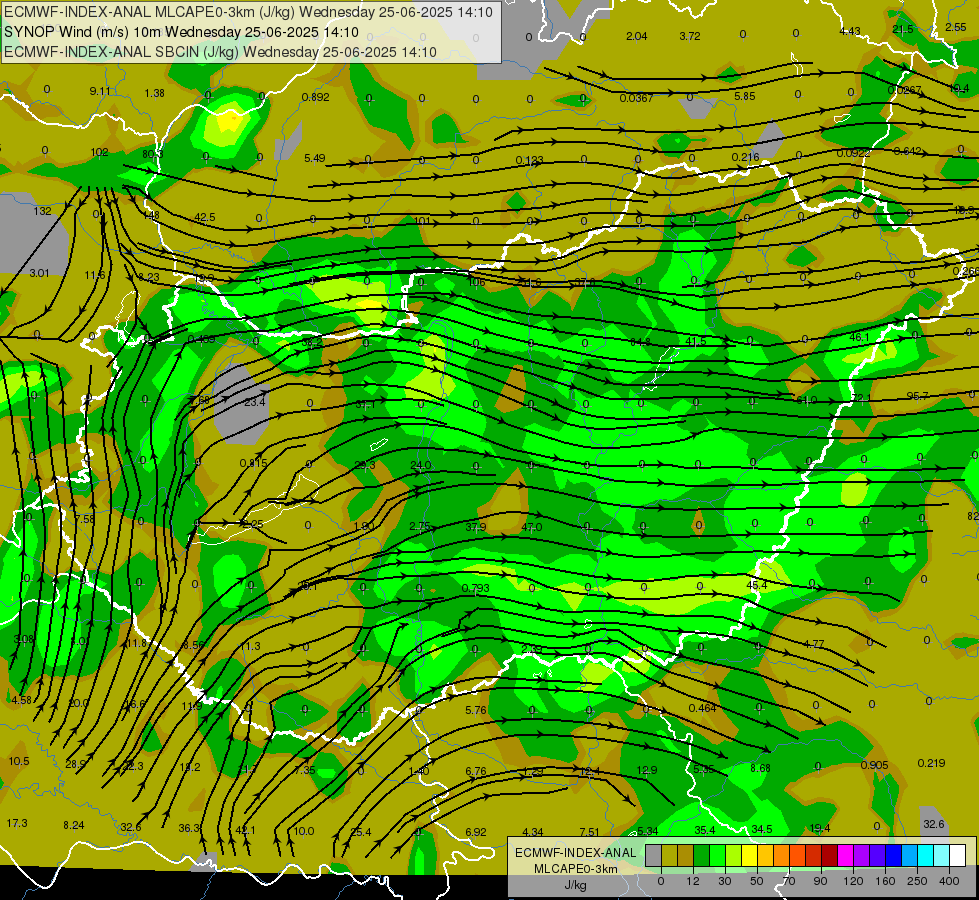Click the legend tick label 250
The width and height of the screenshot is (979, 900).
pos(917,881)
